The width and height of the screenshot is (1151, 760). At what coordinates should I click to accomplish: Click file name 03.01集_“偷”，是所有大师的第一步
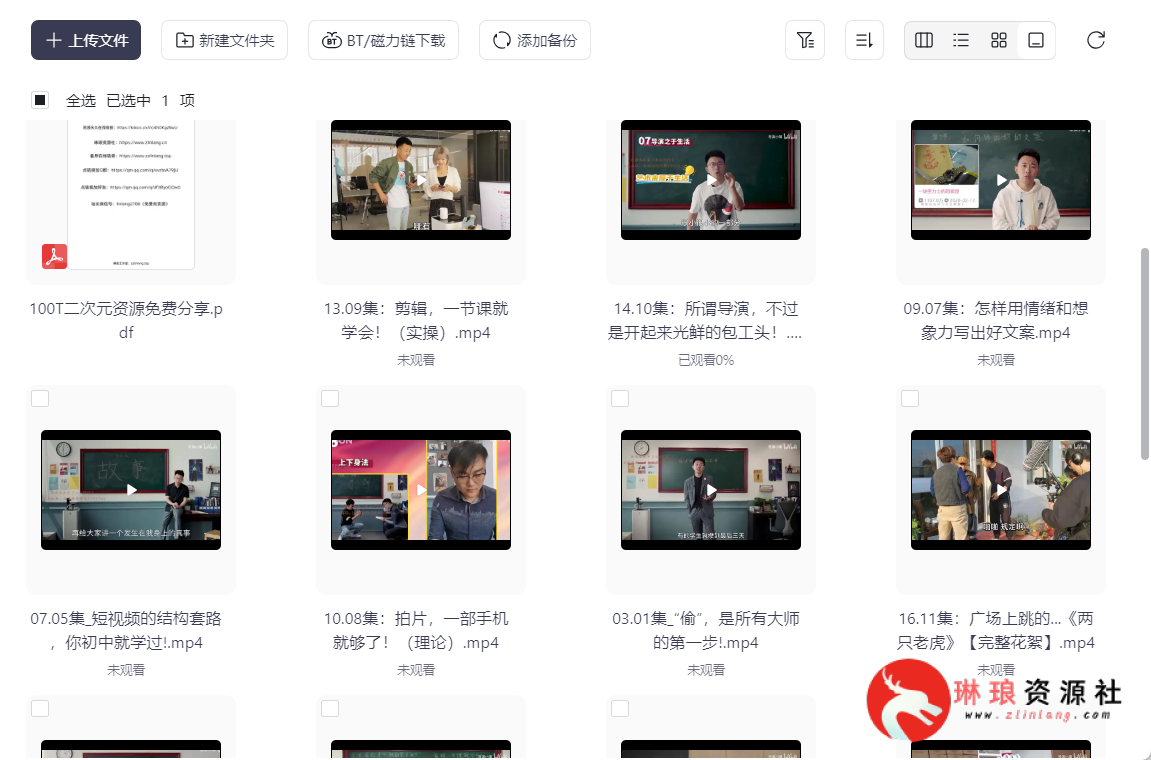click(x=705, y=630)
